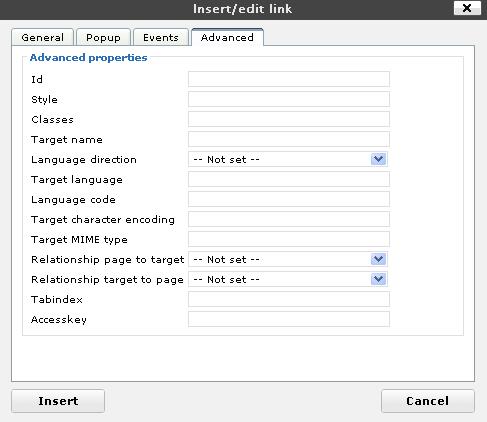Open Relationship target to page dropdown
Image resolution: width=487 pixels, height=422 pixels.
[288, 279]
